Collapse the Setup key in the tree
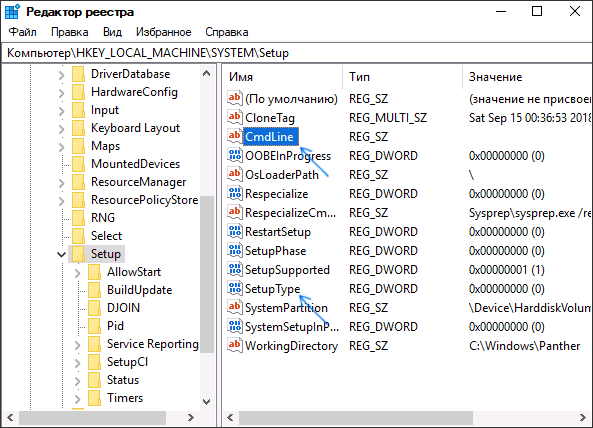Screen dimensions: 593x428 tap(61, 254)
